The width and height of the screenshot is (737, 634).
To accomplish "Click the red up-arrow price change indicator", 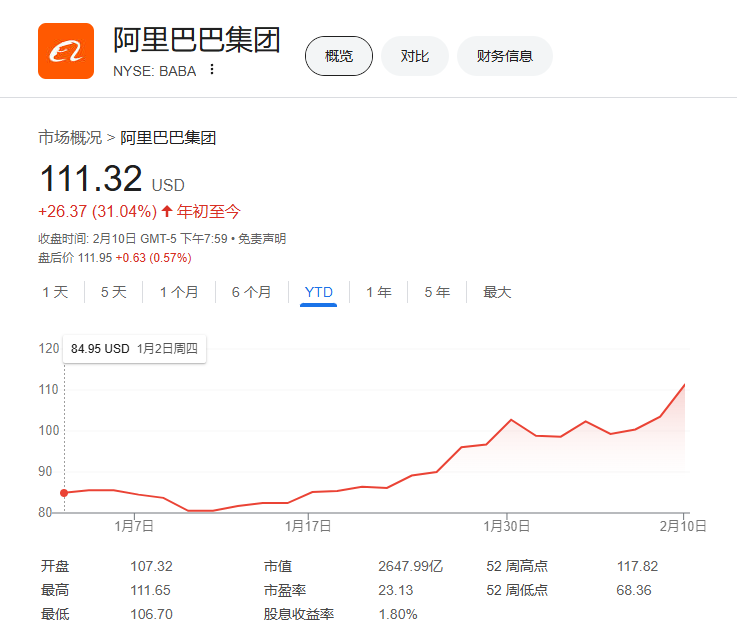I will click(x=166, y=211).
